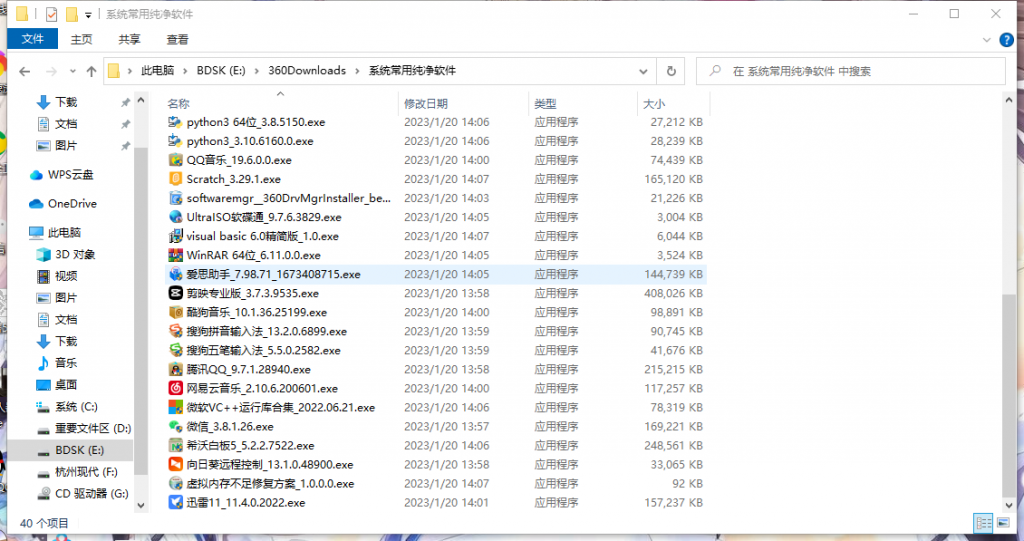Viewport: 1024px width, 541px height.
Task: Select the 虚拟内存不足修复方案 icon
Action: point(175,483)
